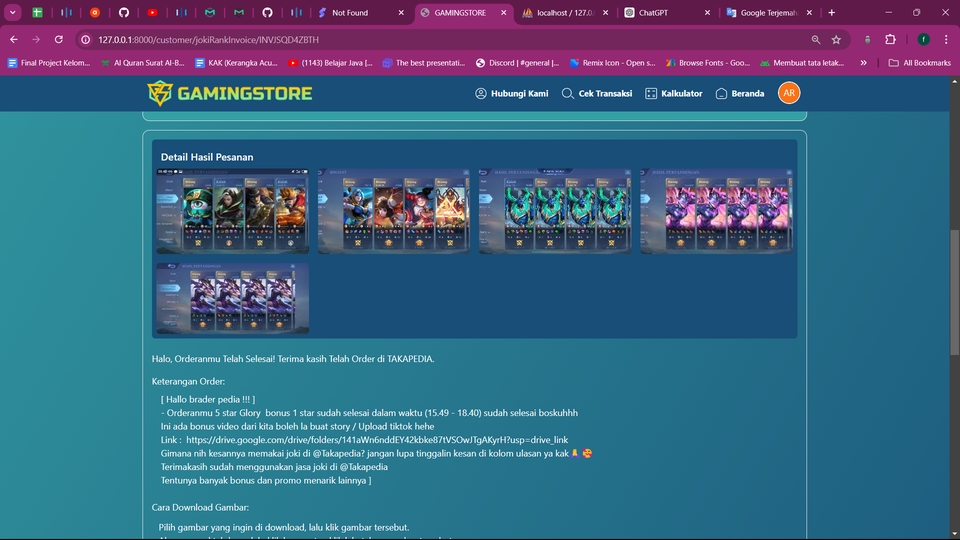Viewport: 960px width, 540px height.
Task: Minimize the Chrome window
Action: click(888, 12)
